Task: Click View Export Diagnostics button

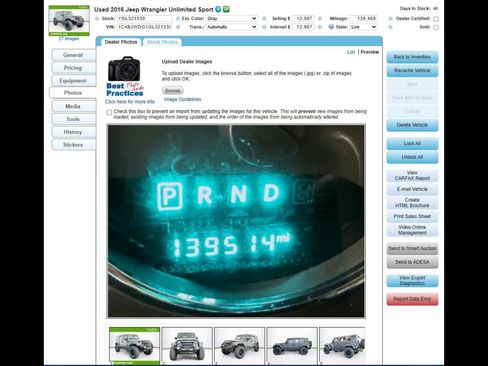Action: [x=412, y=280]
